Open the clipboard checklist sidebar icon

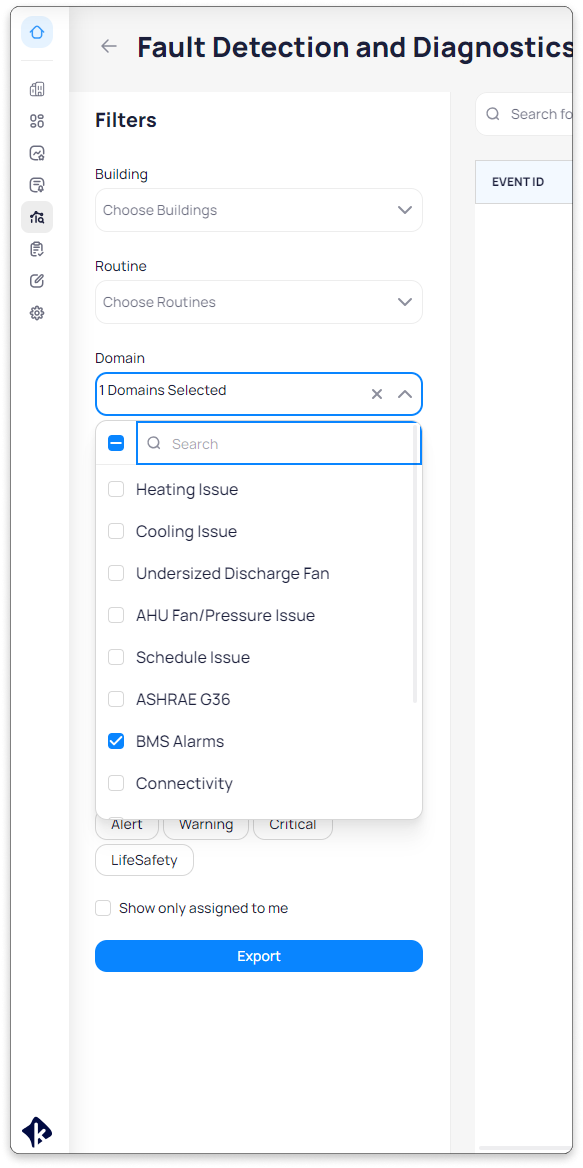pos(37,249)
